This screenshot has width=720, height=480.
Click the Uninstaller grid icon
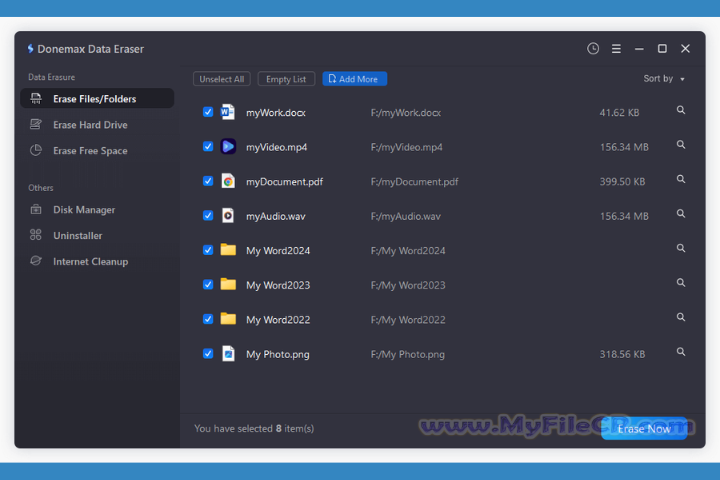coord(36,235)
